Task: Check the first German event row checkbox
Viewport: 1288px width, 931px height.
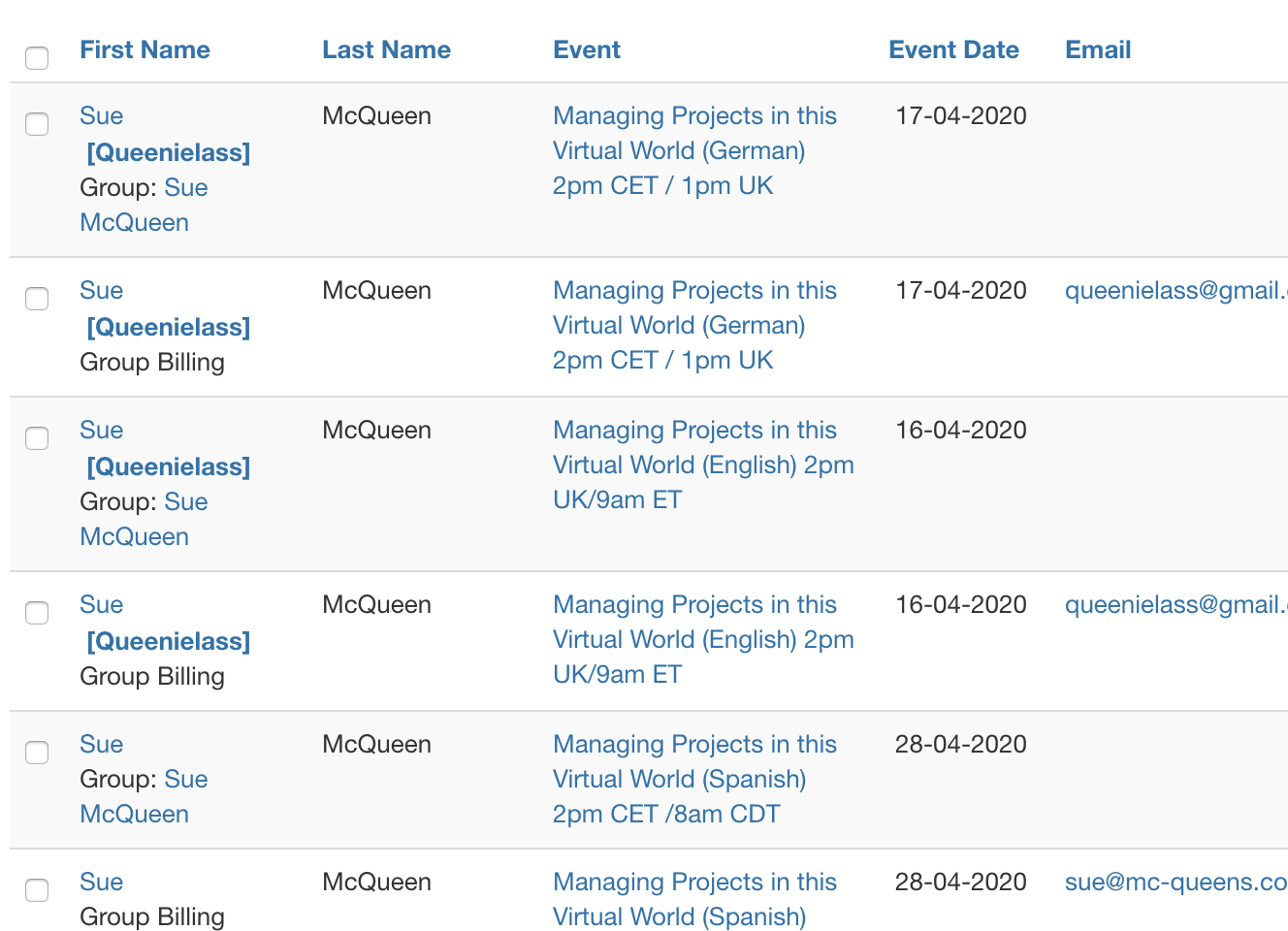Action: coord(37,124)
